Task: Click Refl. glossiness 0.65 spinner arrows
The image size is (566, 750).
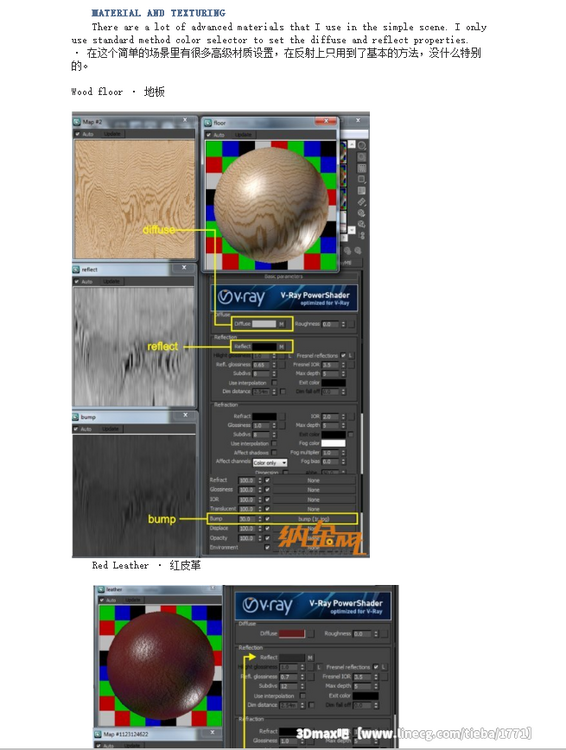Action: 274,364
